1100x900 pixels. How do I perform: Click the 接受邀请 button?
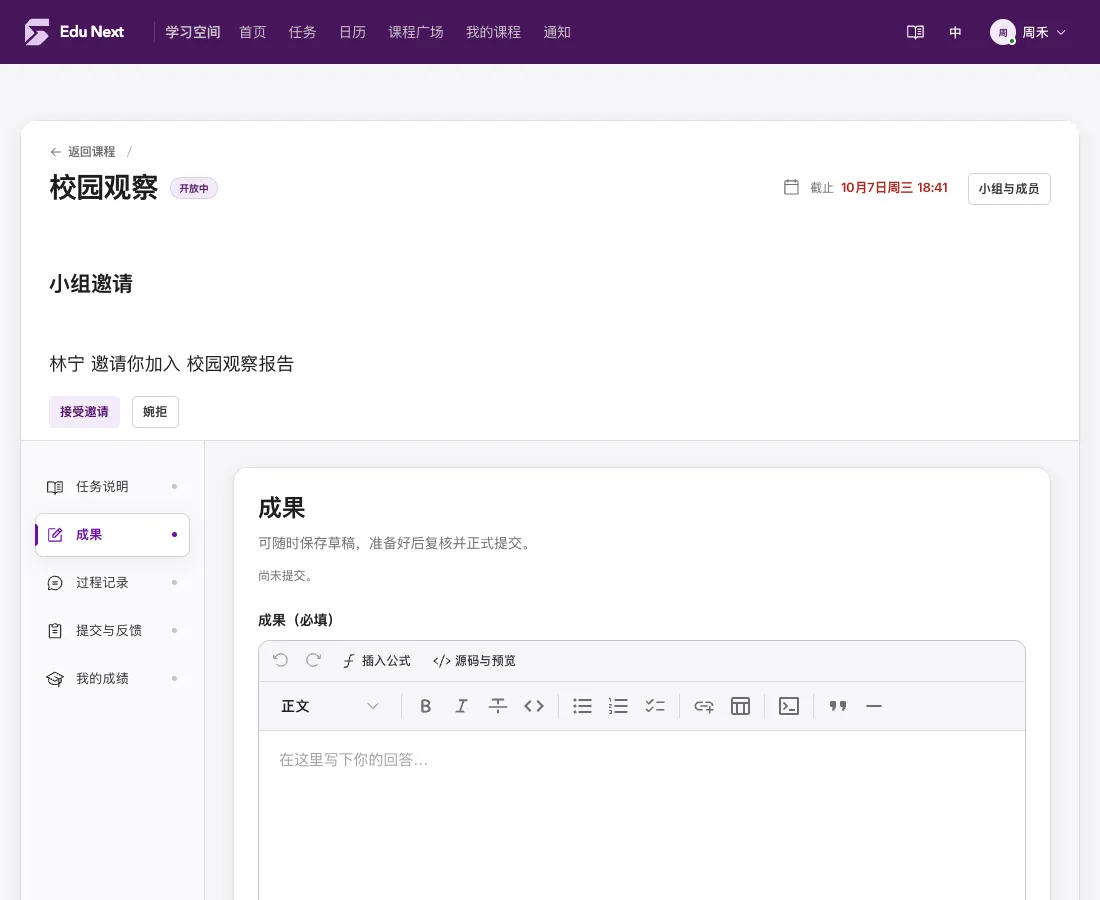click(x=84, y=412)
